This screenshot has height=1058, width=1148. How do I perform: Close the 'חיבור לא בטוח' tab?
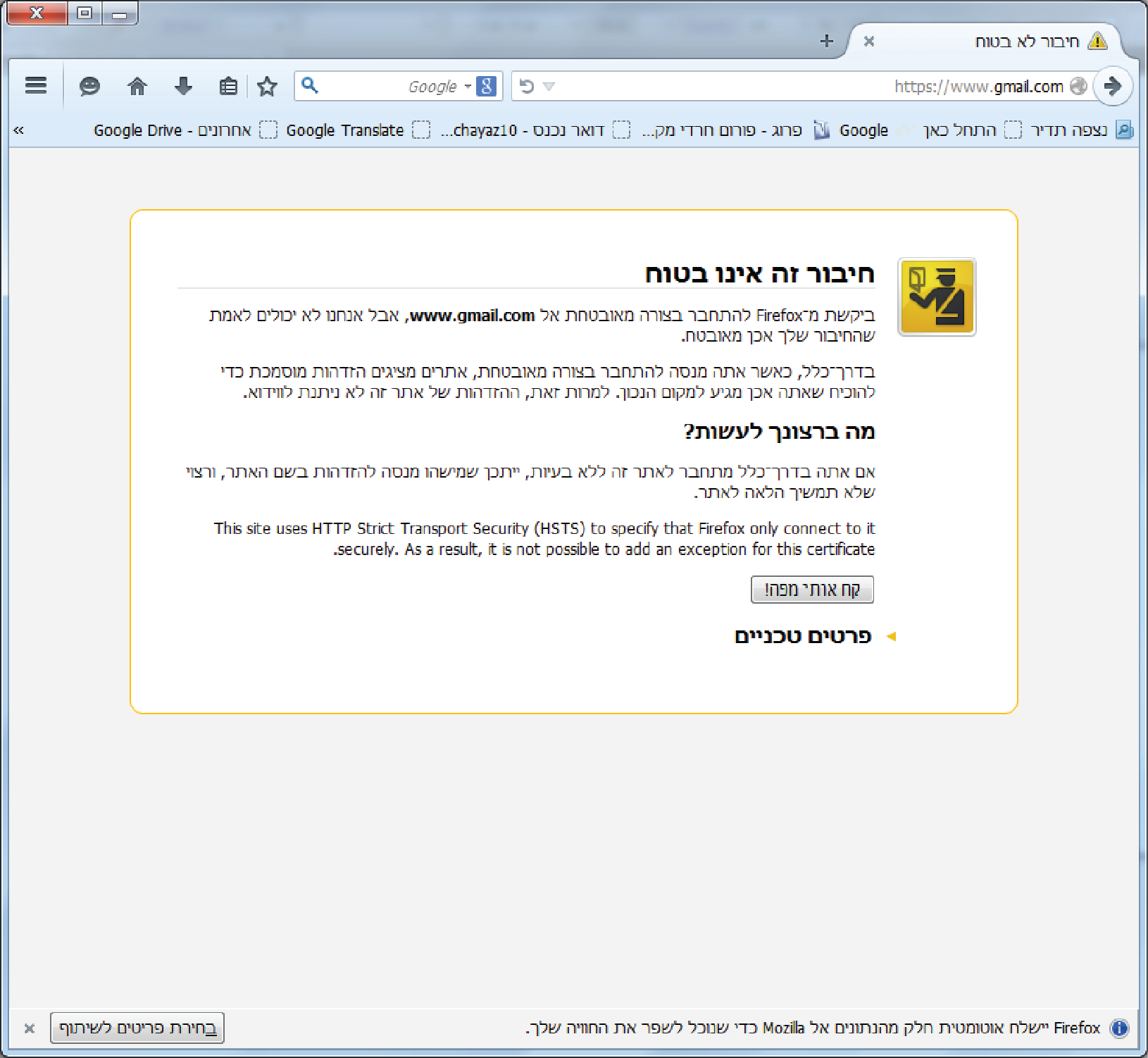click(x=869, y=42)
